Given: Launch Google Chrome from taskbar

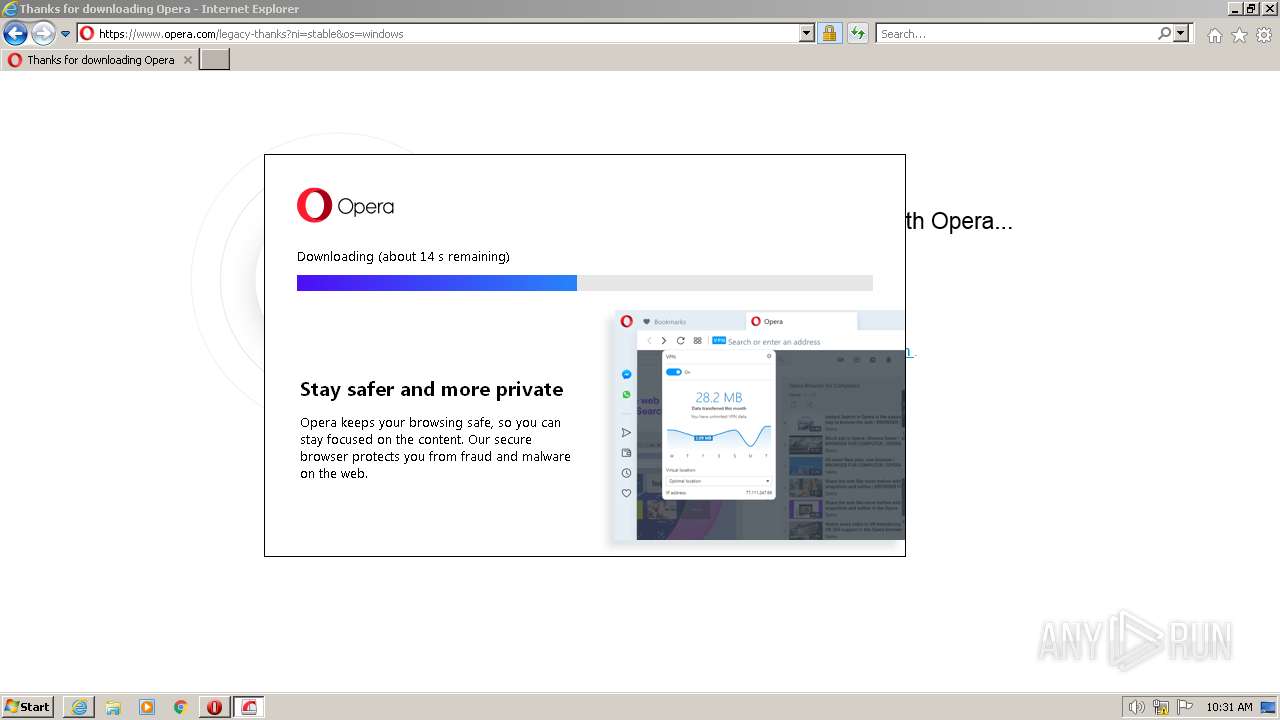Looking at the screenshot, I should click(x=181, y=707).
